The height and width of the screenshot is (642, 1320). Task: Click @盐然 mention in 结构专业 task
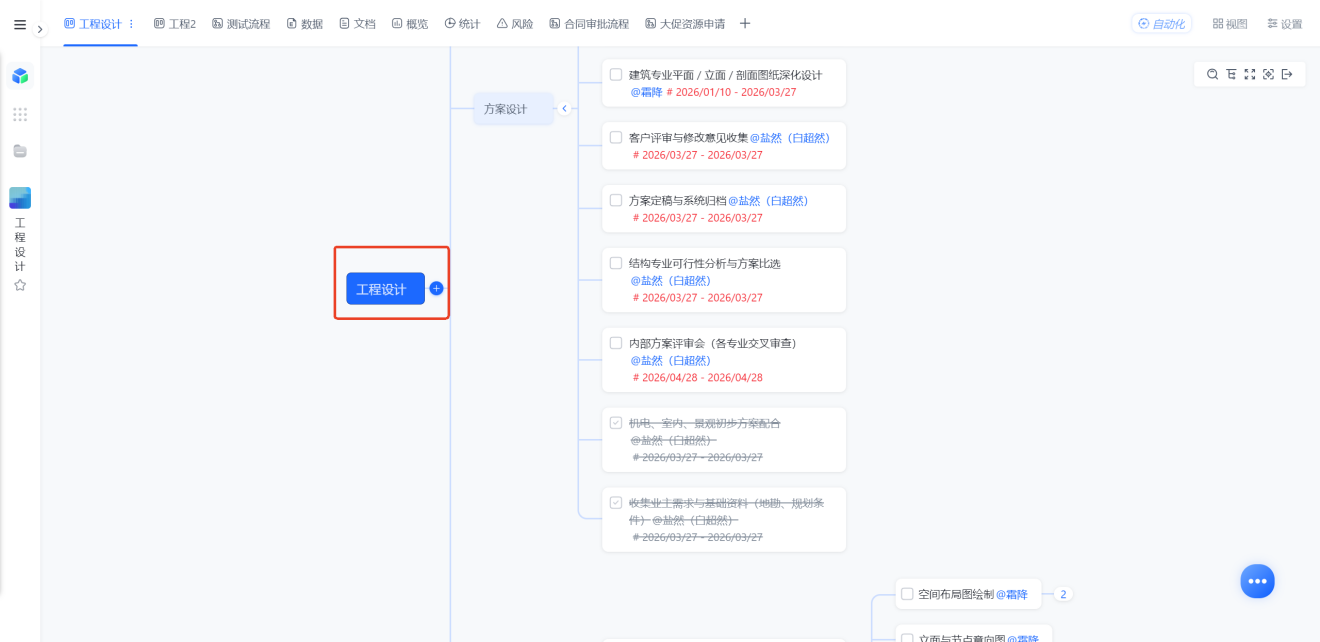pos(670,281)
